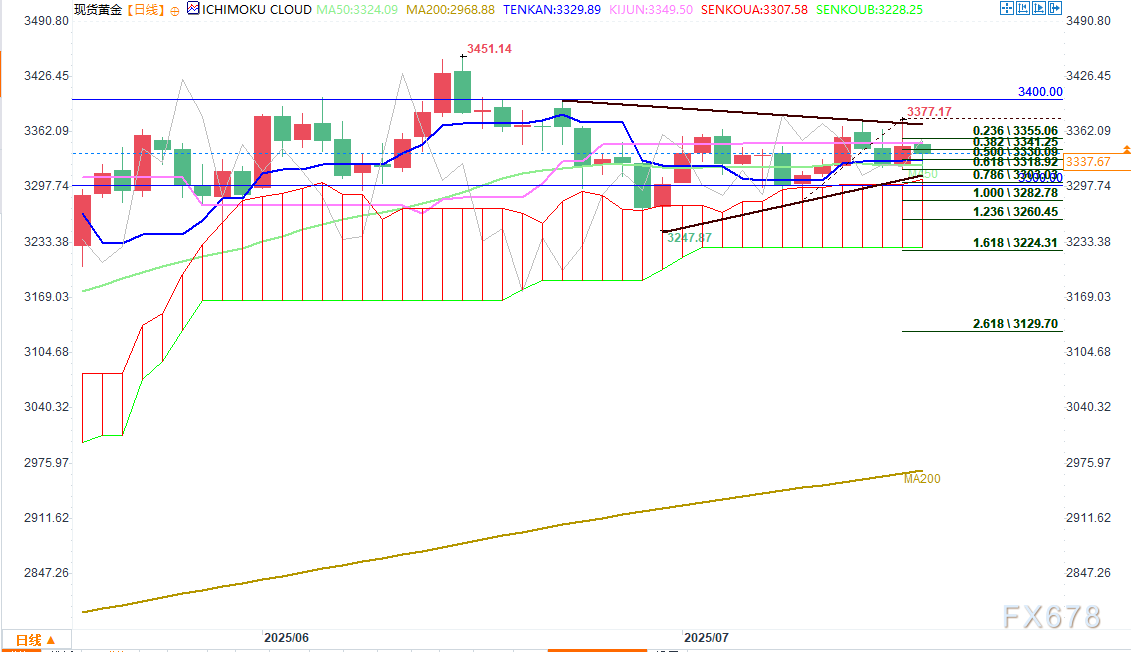Click the export arrow icon at the top right
This screenshot has height=652, width=1131.
1055,8
